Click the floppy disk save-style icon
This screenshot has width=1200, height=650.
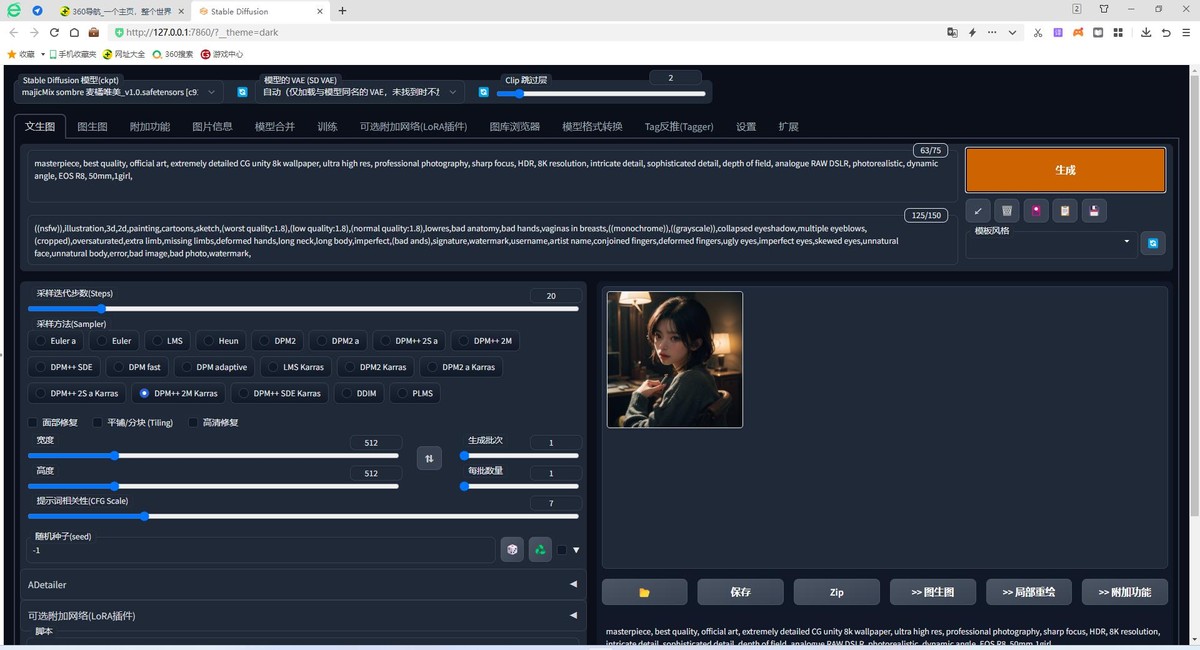tap(1094, 210)
